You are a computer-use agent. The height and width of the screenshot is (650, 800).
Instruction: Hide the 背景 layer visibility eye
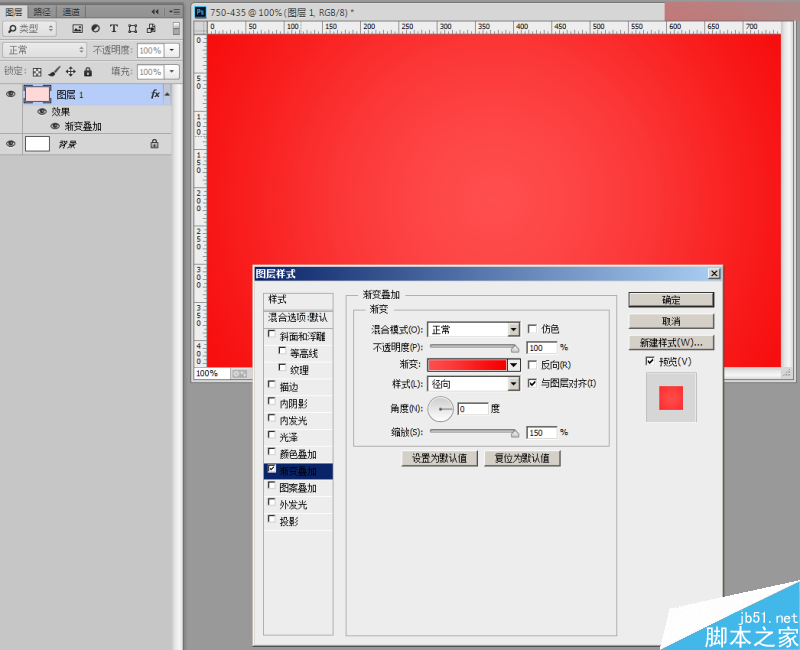point(10,143)
